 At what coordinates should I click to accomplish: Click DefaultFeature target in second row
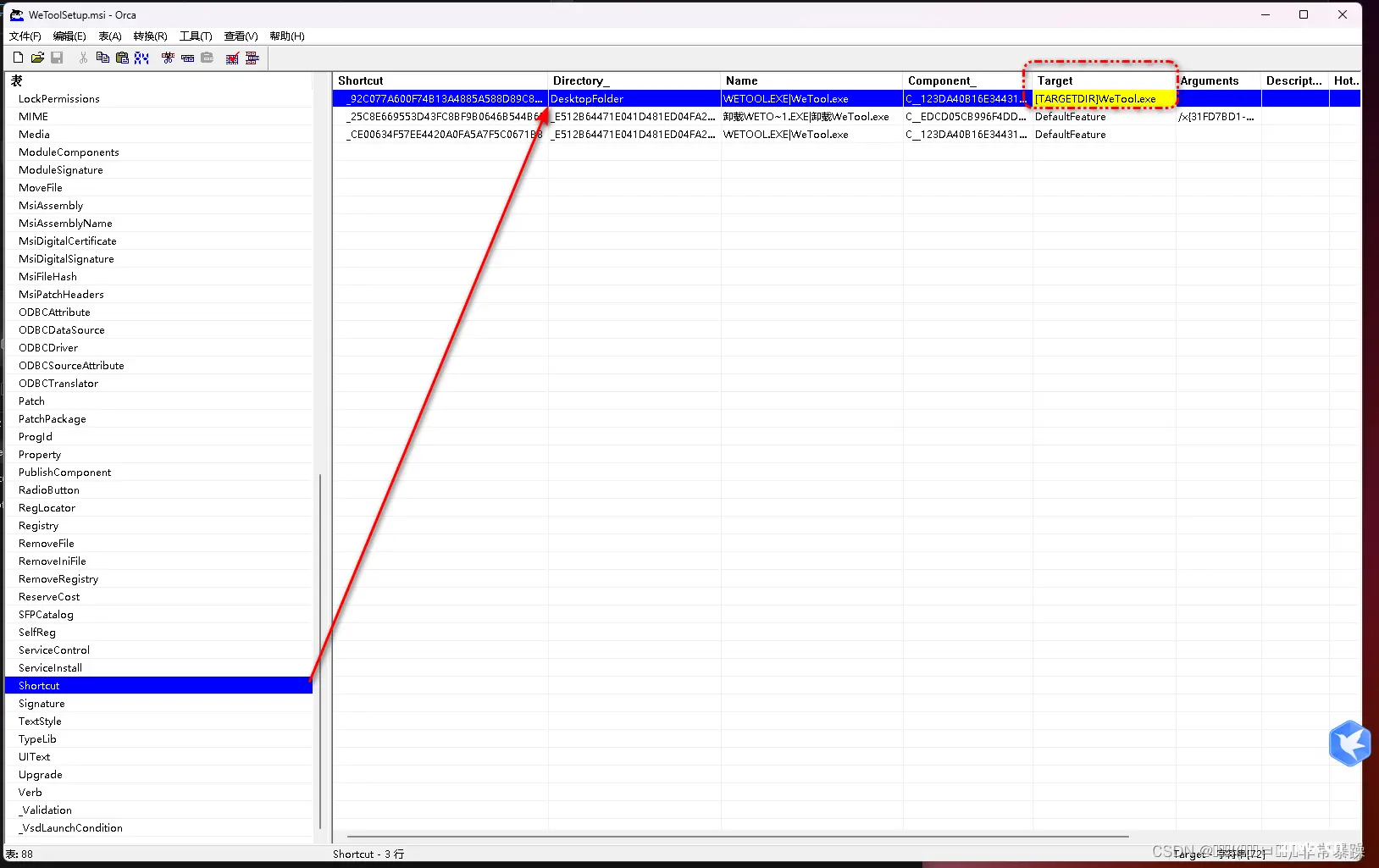(1105, 116)
